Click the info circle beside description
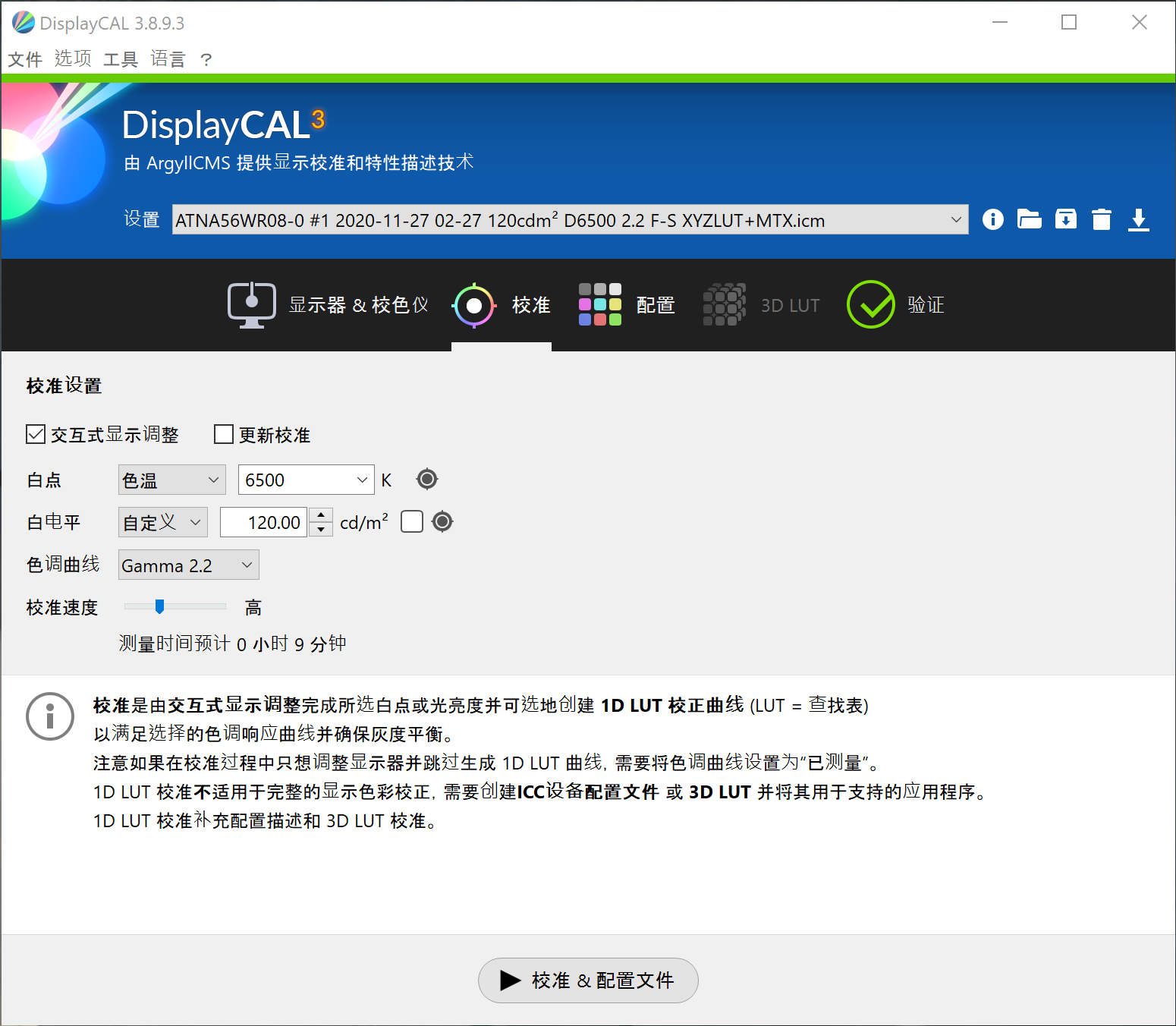The height and width of the screenshot is (1026, 1176). coord(50,716)
